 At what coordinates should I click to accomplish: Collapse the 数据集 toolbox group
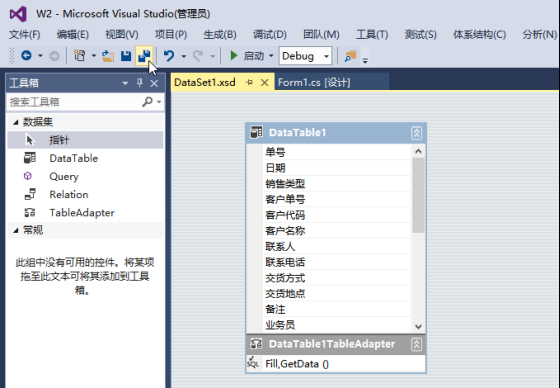(x=16, y=122)
